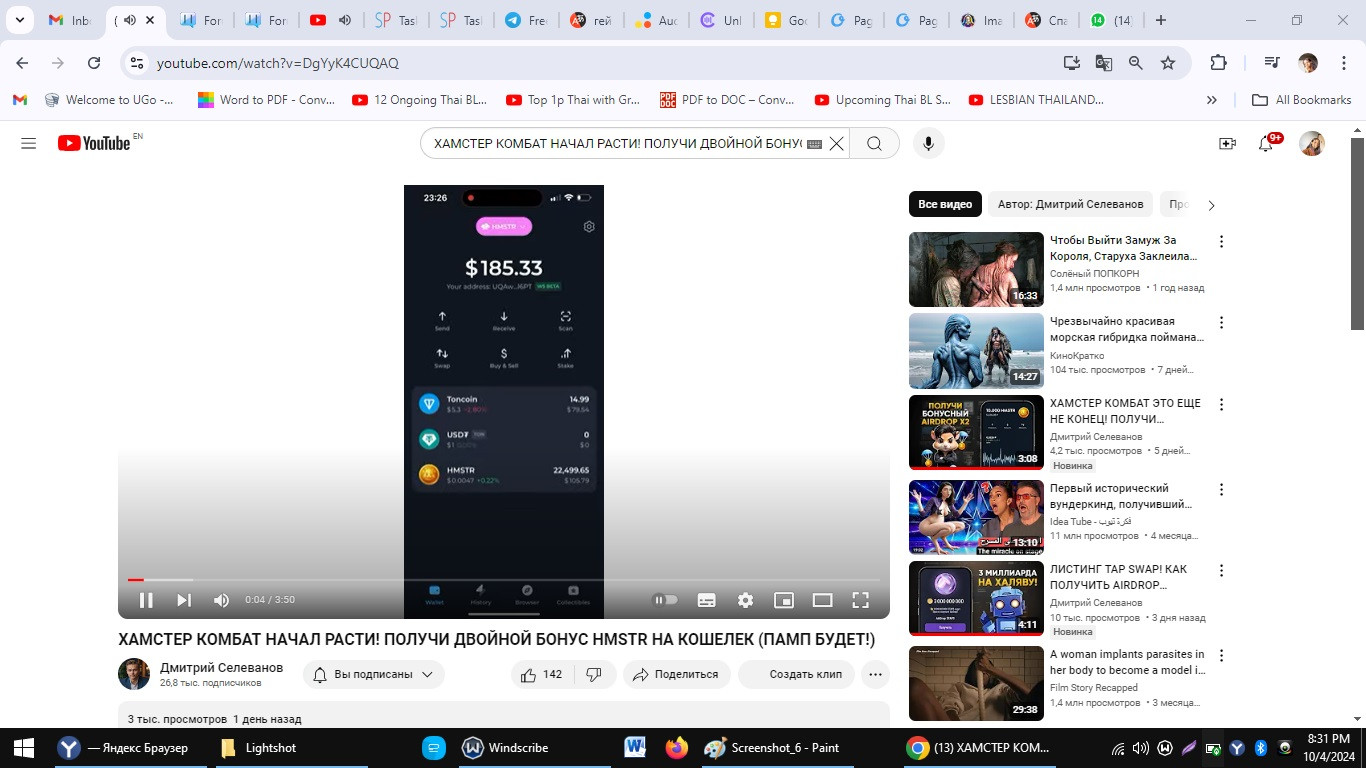Clear the YouTube search query with the X

[x=836, y=143]
